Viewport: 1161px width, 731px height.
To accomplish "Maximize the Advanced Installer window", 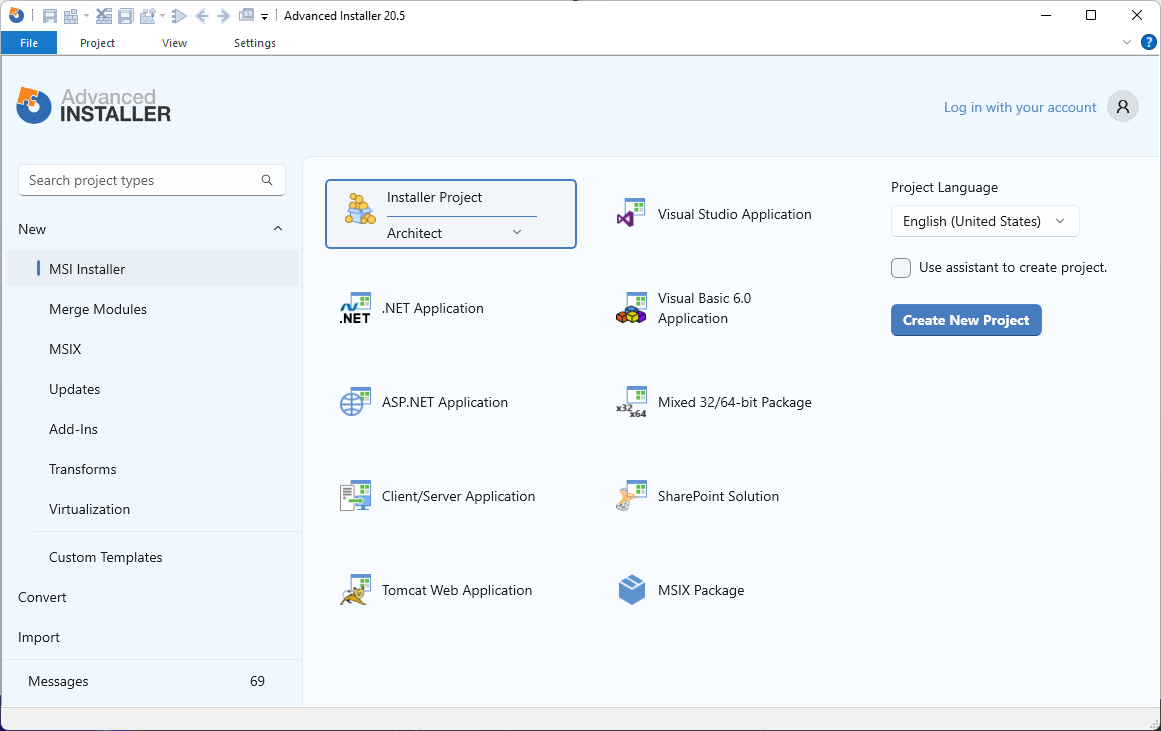I will [1091, 16].
